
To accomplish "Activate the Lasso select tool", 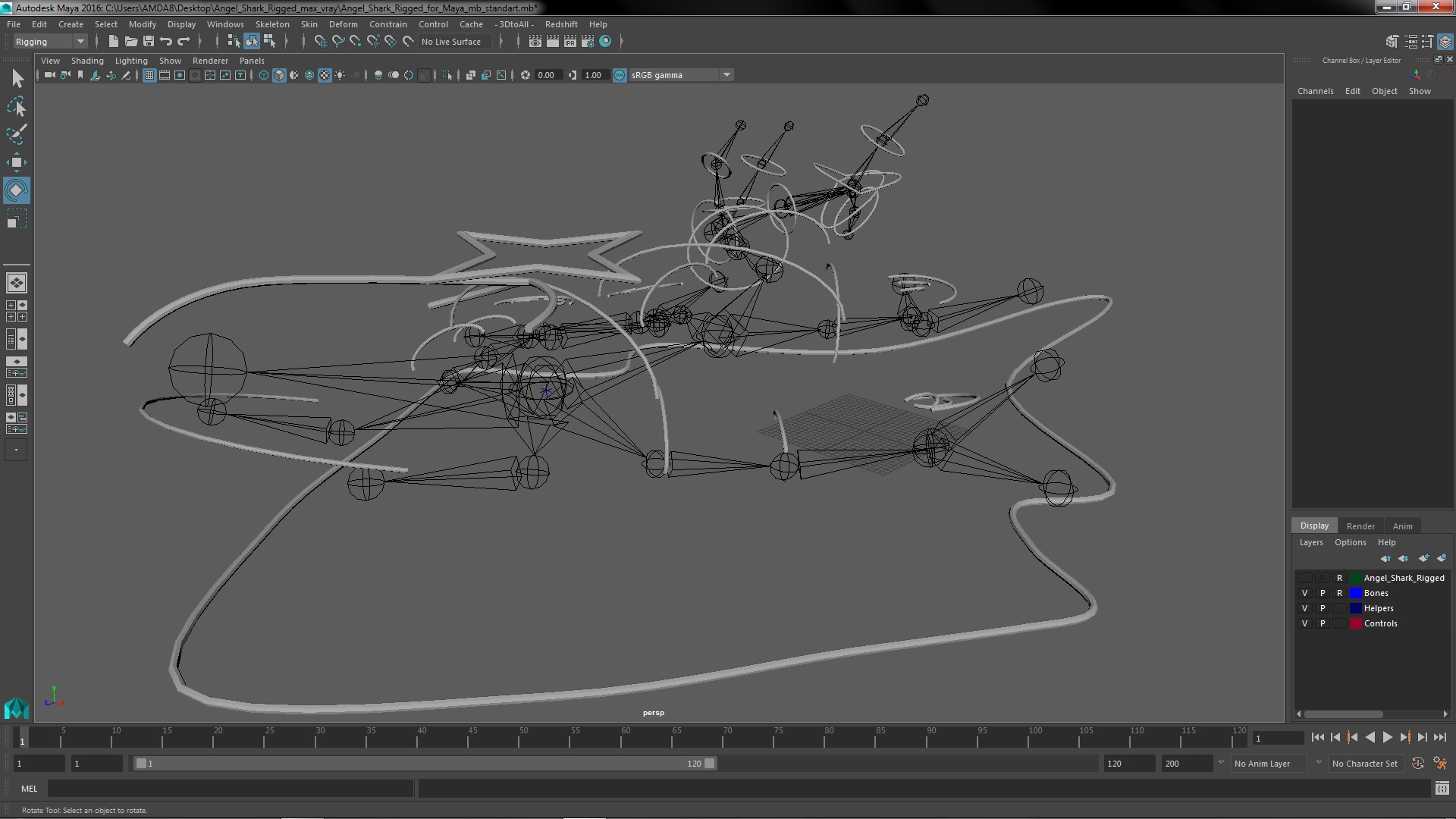I will click(17, 106).
